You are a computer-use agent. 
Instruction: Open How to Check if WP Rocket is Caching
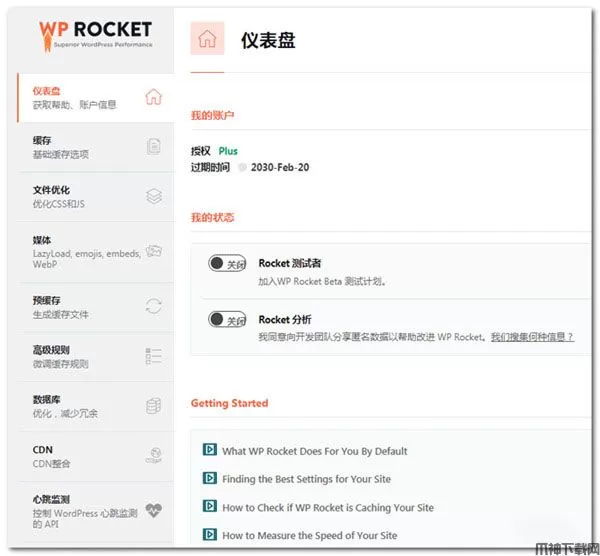tap(328, 508)
